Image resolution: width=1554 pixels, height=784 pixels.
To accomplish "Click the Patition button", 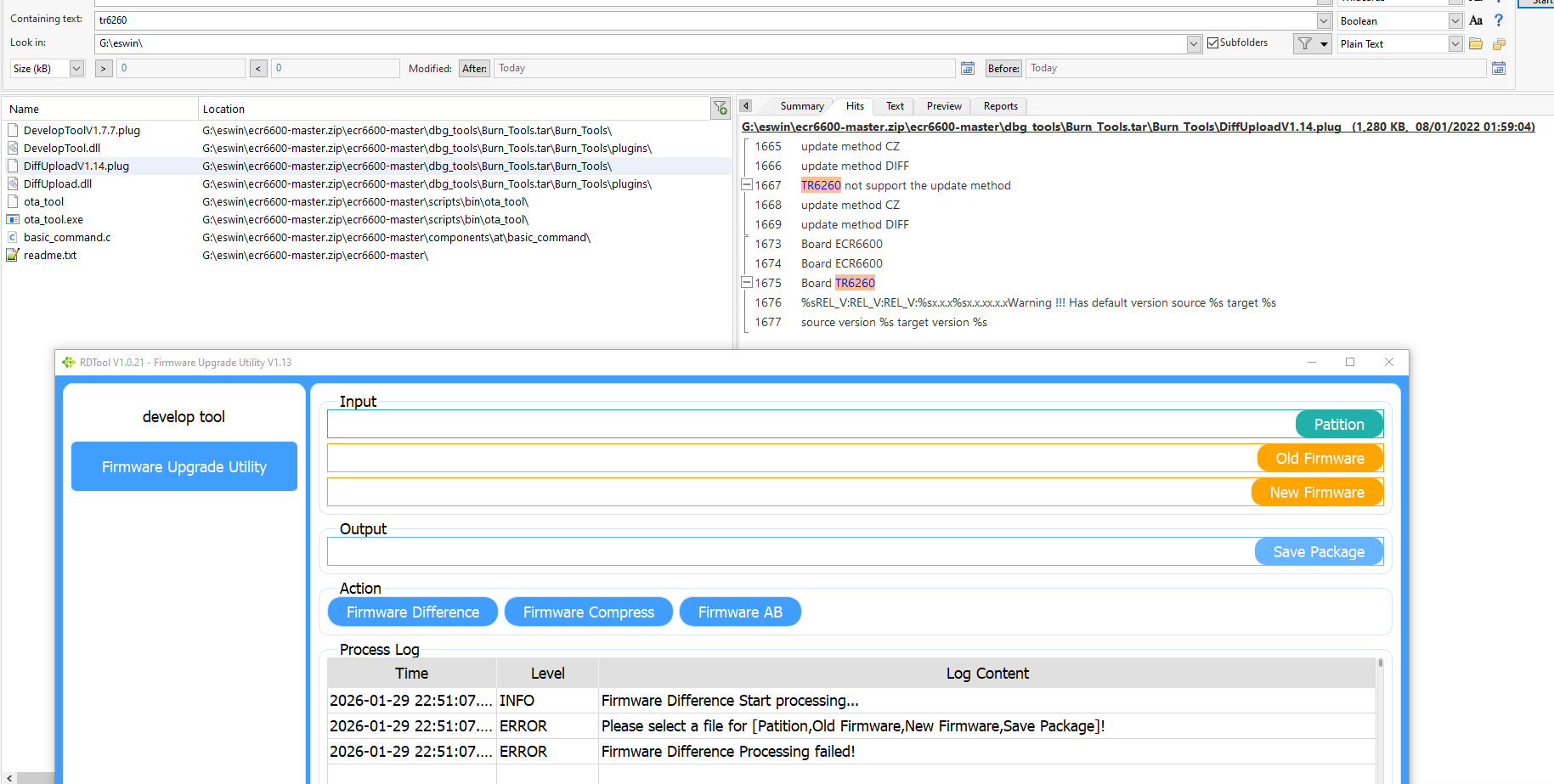I will pos(1339,424).
